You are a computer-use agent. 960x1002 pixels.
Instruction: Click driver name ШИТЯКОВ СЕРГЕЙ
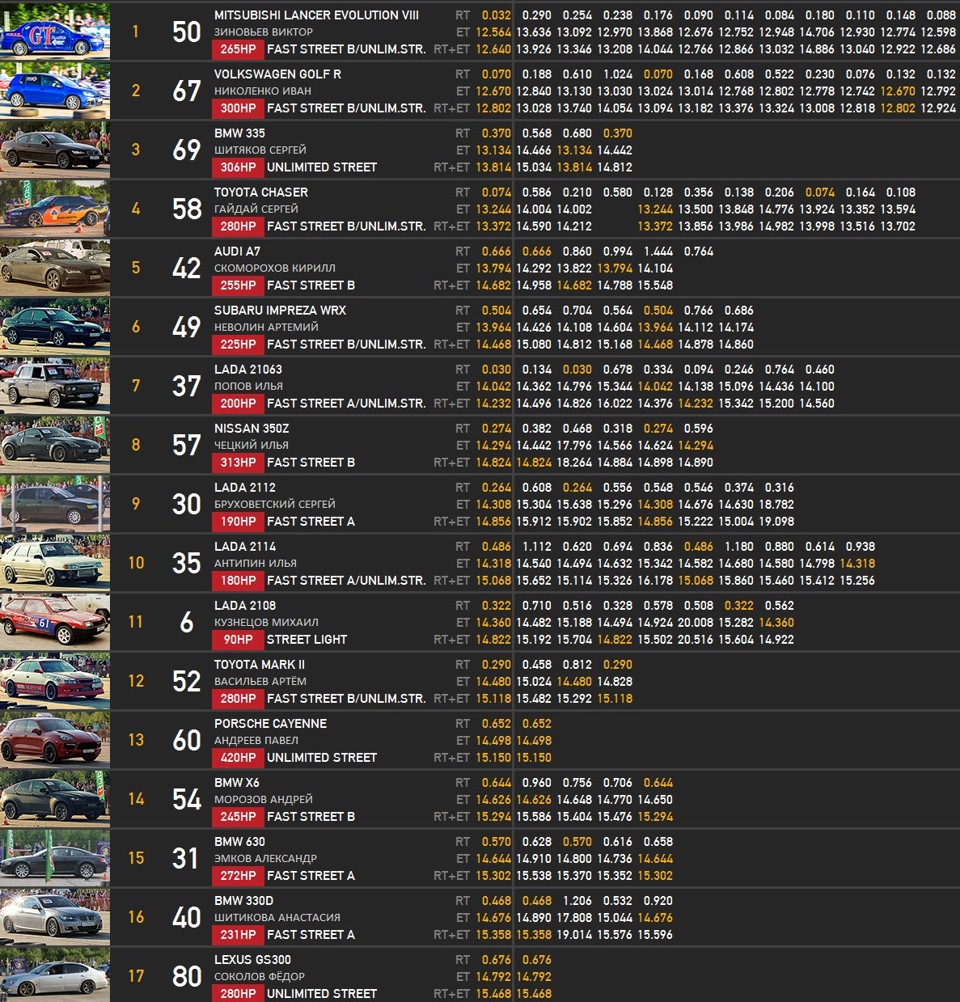tap(260, 150)
